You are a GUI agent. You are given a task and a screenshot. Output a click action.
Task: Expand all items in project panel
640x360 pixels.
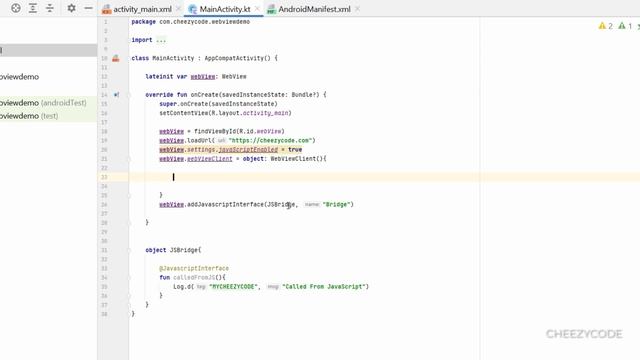(33, 8)
